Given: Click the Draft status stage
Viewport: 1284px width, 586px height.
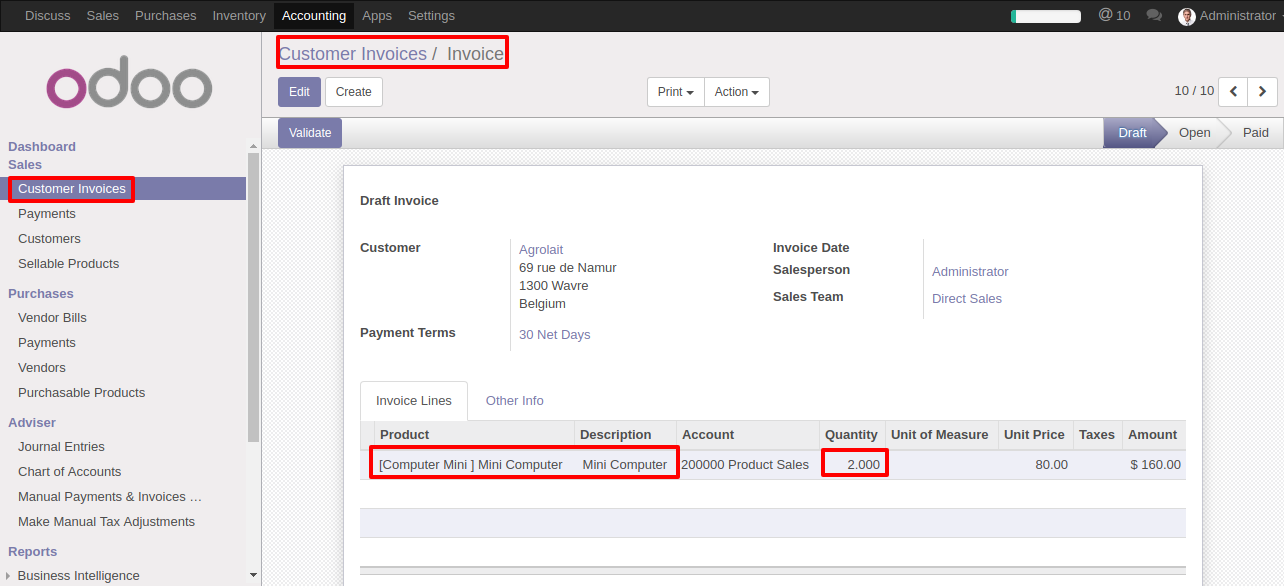Looking at the screenshot, I should click(x=1132, y=133).
